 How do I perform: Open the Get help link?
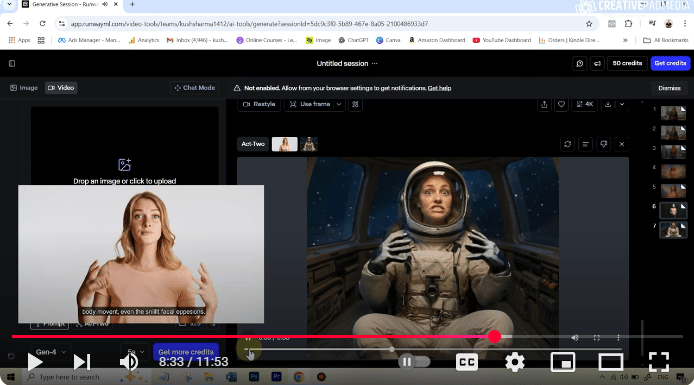click(439, 88)
